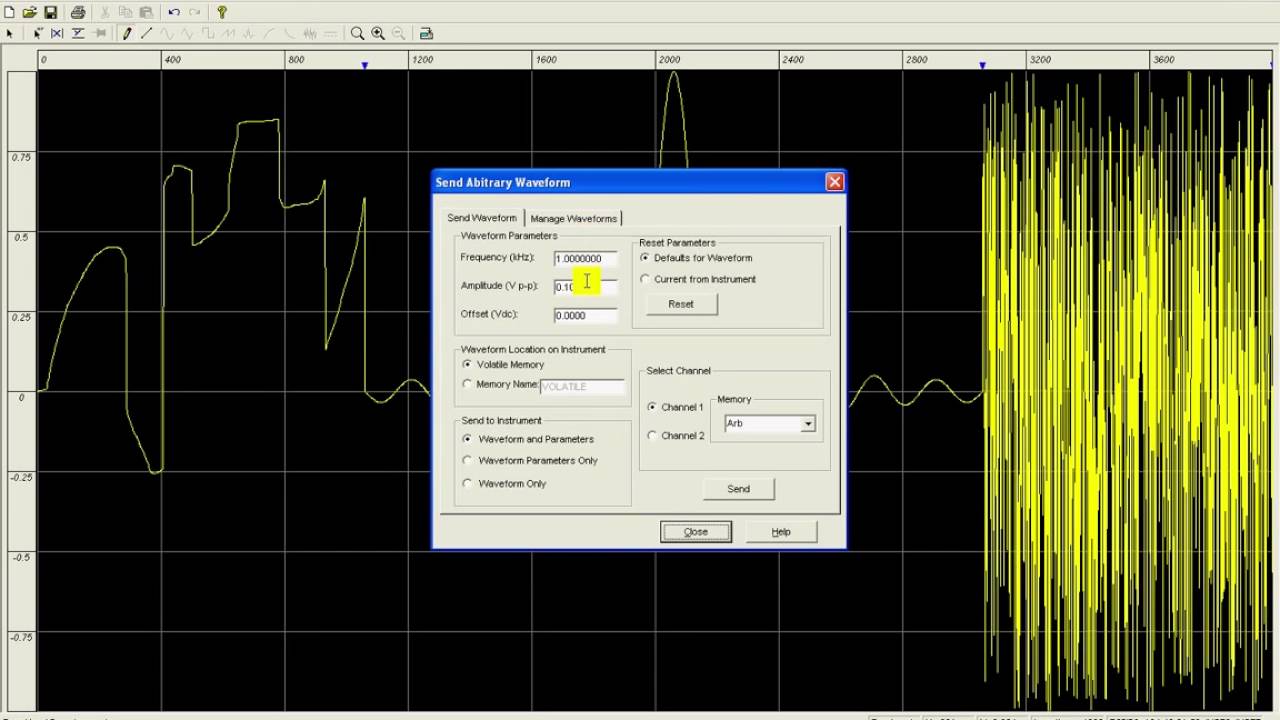Open an existing waveform file
Image resolution: width=1280 pixels, height=720 pixels.
click(30, 12)
